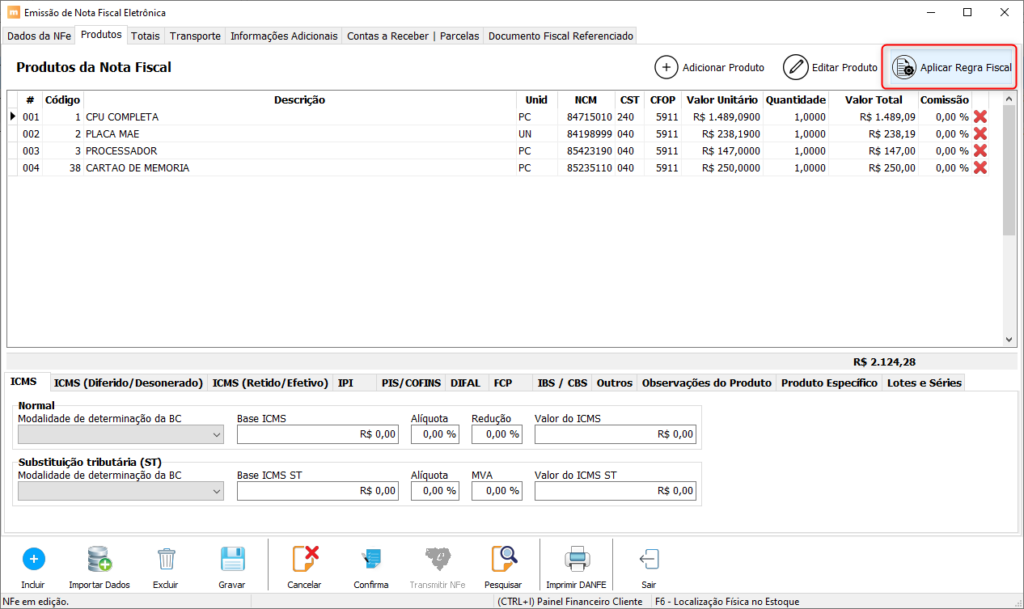The height and width of the screenshot is (609, 1024).
Task: Click the Aplicar Regra Fiscal icon button
Action: coord(904,67)
